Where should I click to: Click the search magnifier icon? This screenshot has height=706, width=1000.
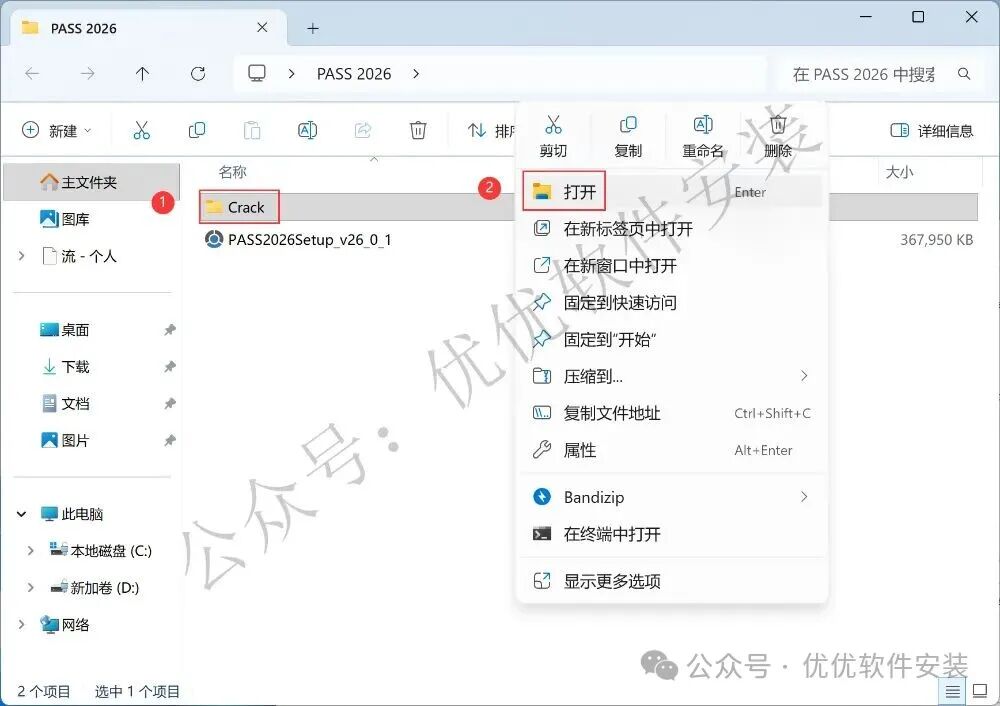click(964, 74)
